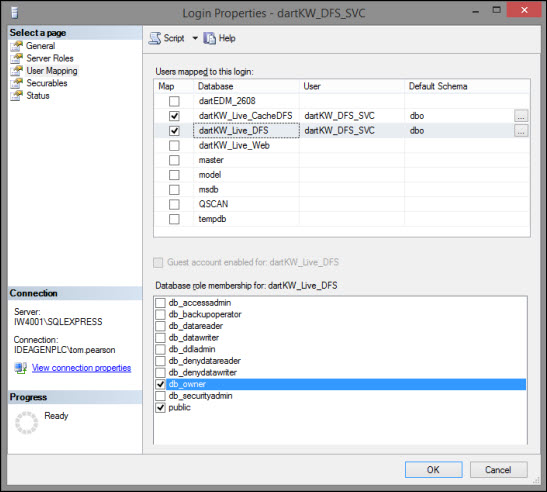
Task: Click the Cancel button
Action: pos(498,470)
